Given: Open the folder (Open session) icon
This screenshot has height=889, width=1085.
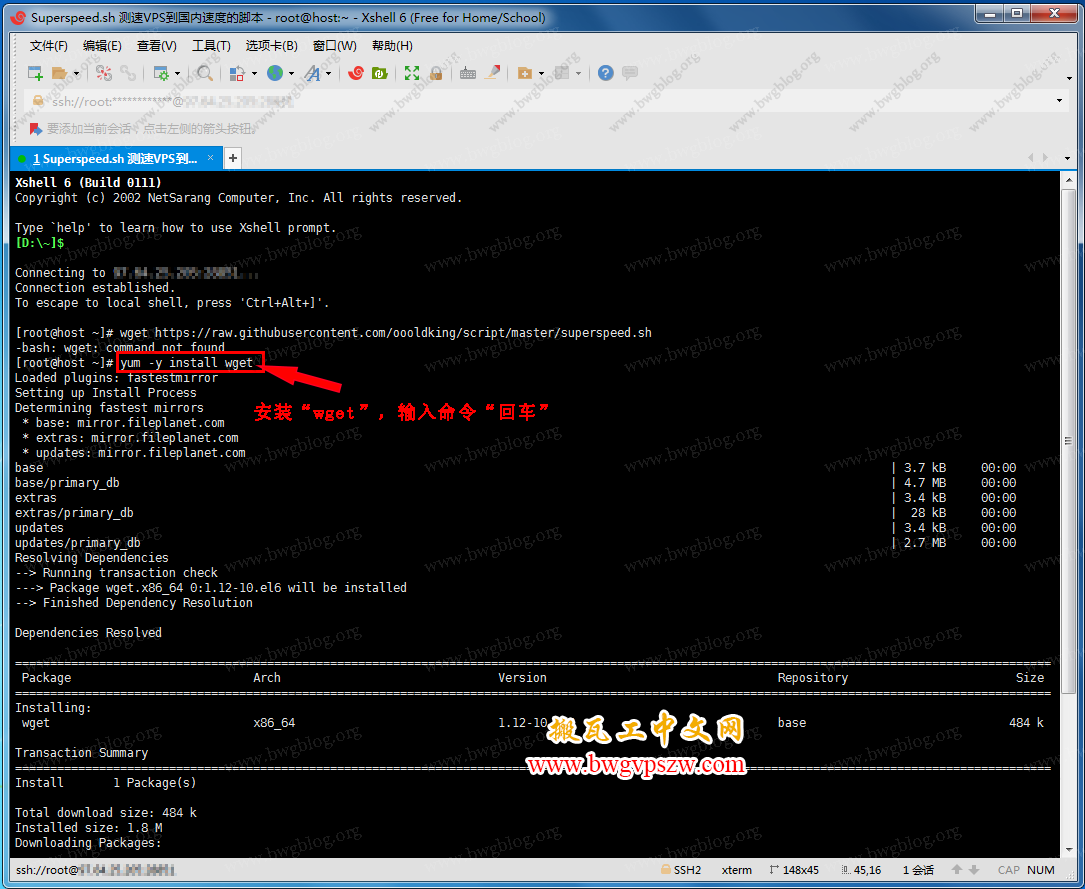Looking at the screenshot, I should pos(60,73).
